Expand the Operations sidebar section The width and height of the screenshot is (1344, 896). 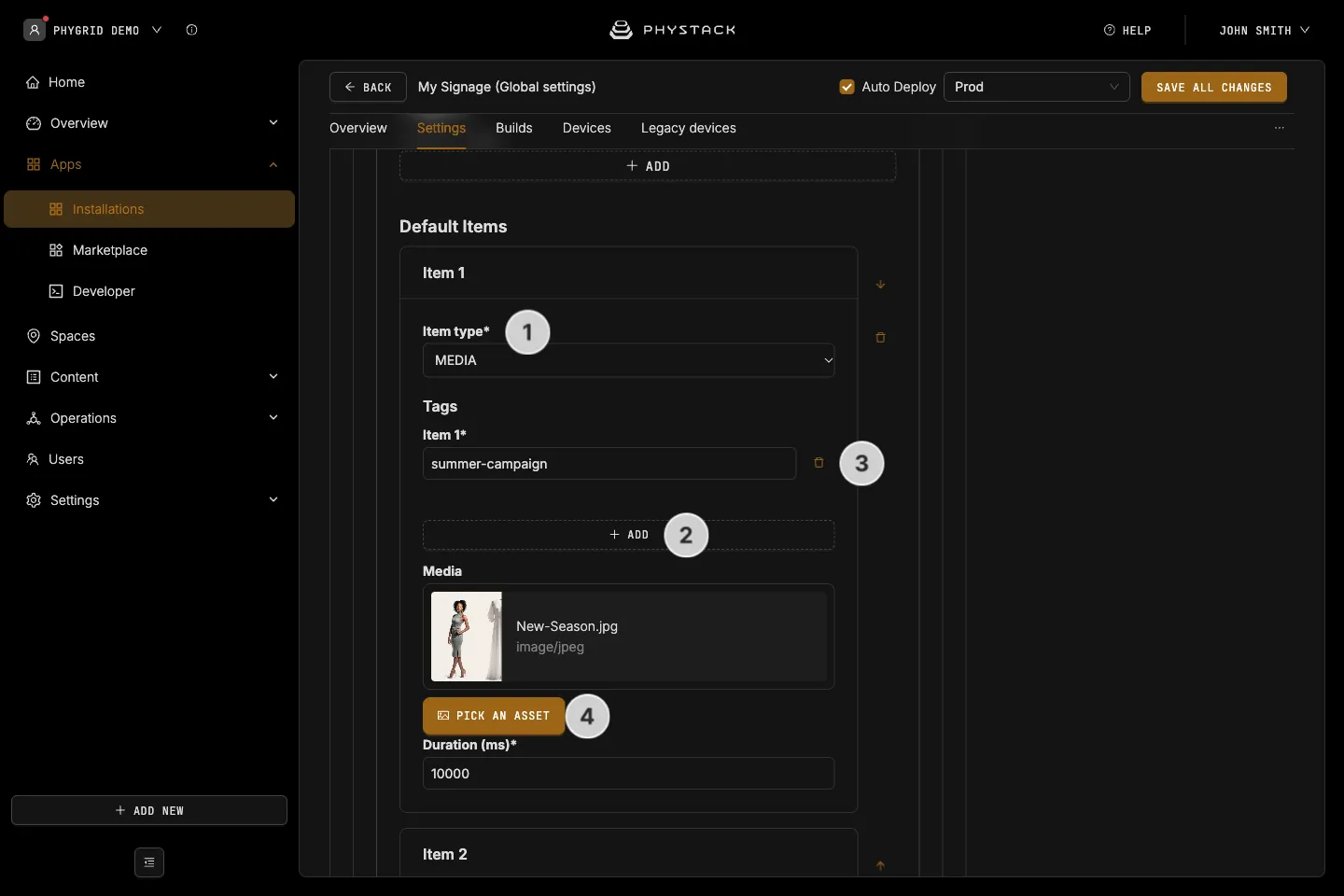coord(273,418)
